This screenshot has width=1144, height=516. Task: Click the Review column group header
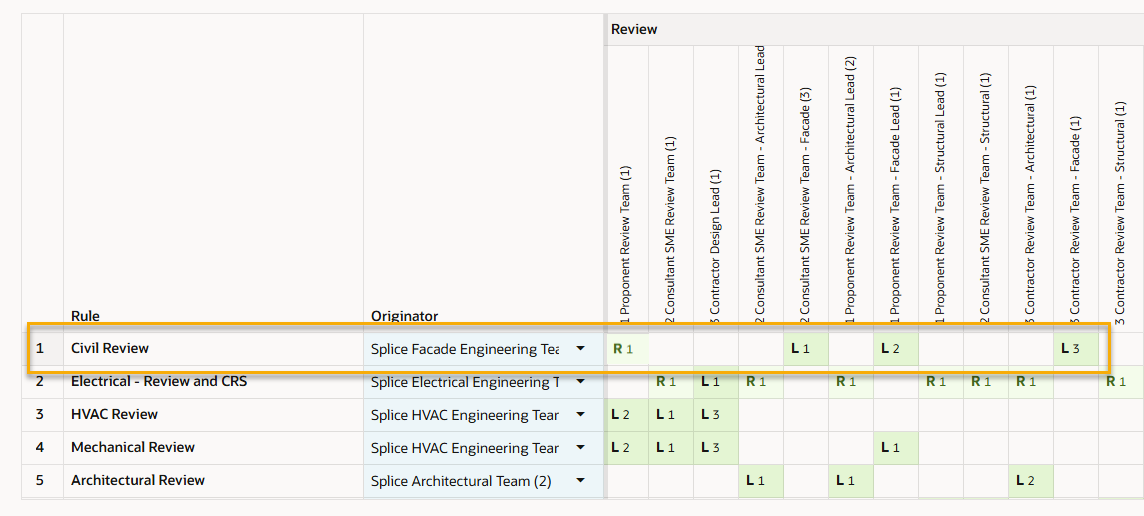634,29
